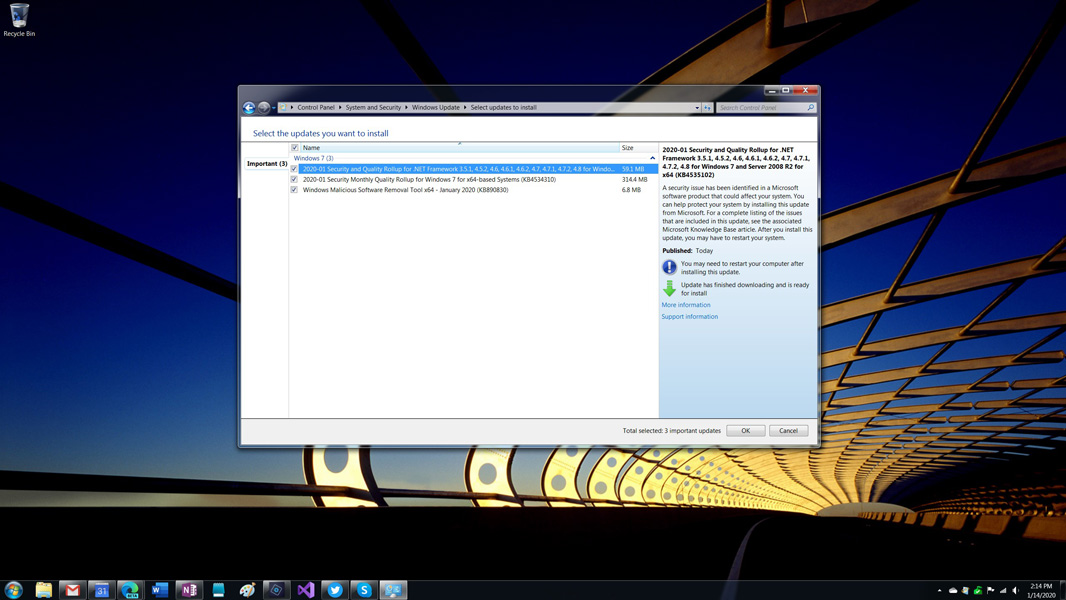
Task: Open the Twitter taskbar icon
Action: pos(335,590)
